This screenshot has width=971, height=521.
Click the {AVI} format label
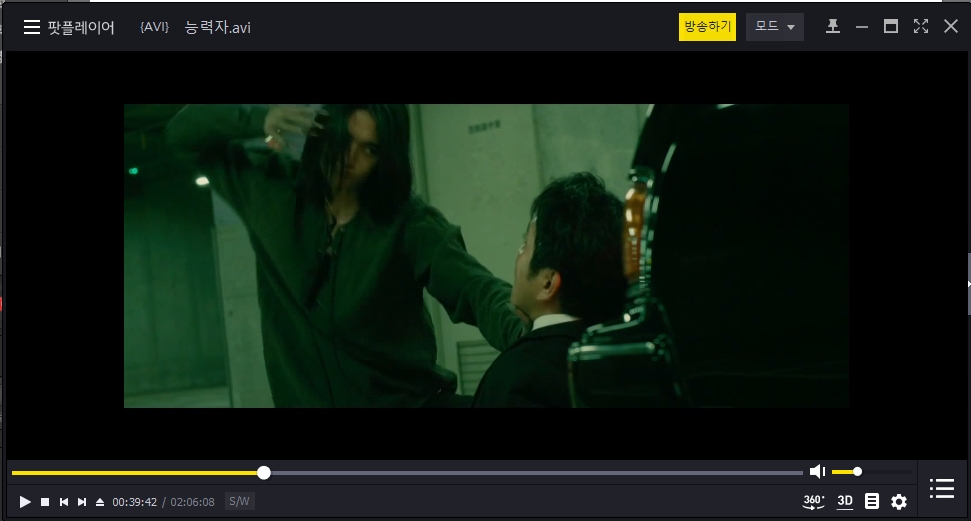tap(155, 27)
